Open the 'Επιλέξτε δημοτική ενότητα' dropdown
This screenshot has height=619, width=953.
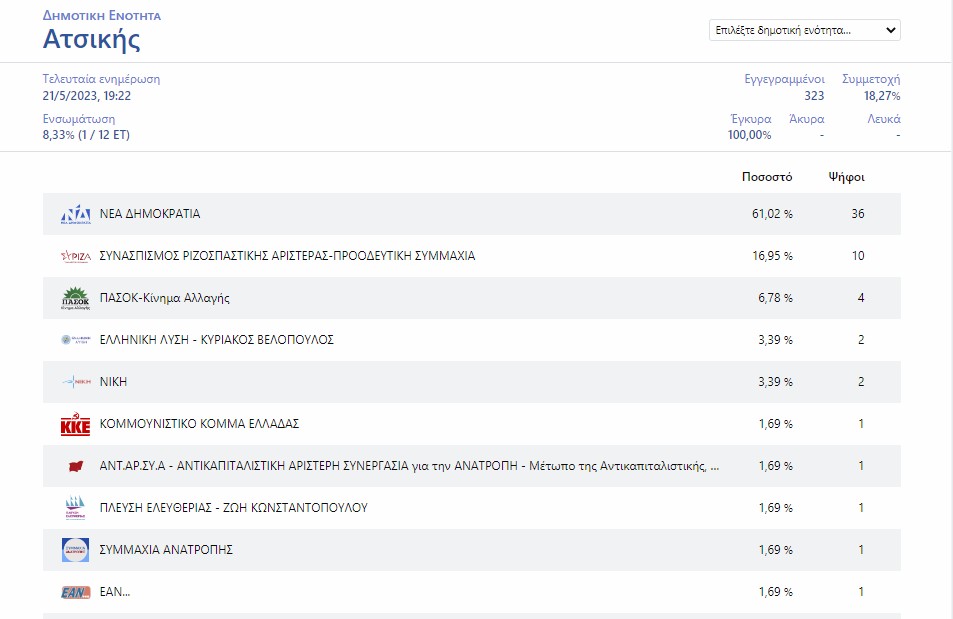(x=804, y=30)
